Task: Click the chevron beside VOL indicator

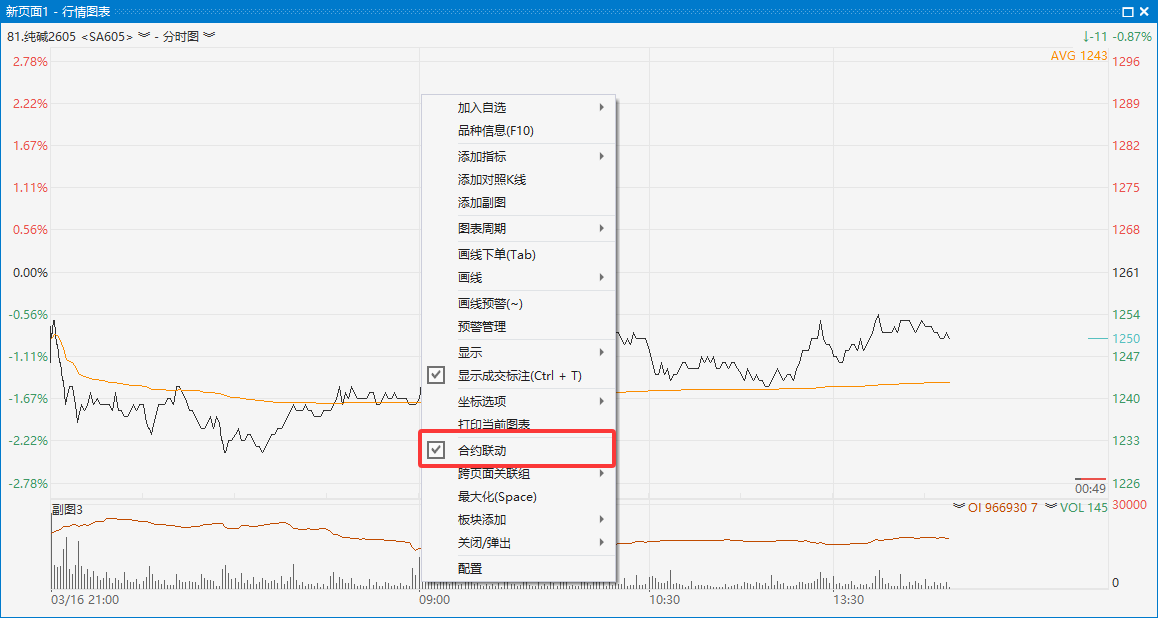Action: [x=1050, y=507]
